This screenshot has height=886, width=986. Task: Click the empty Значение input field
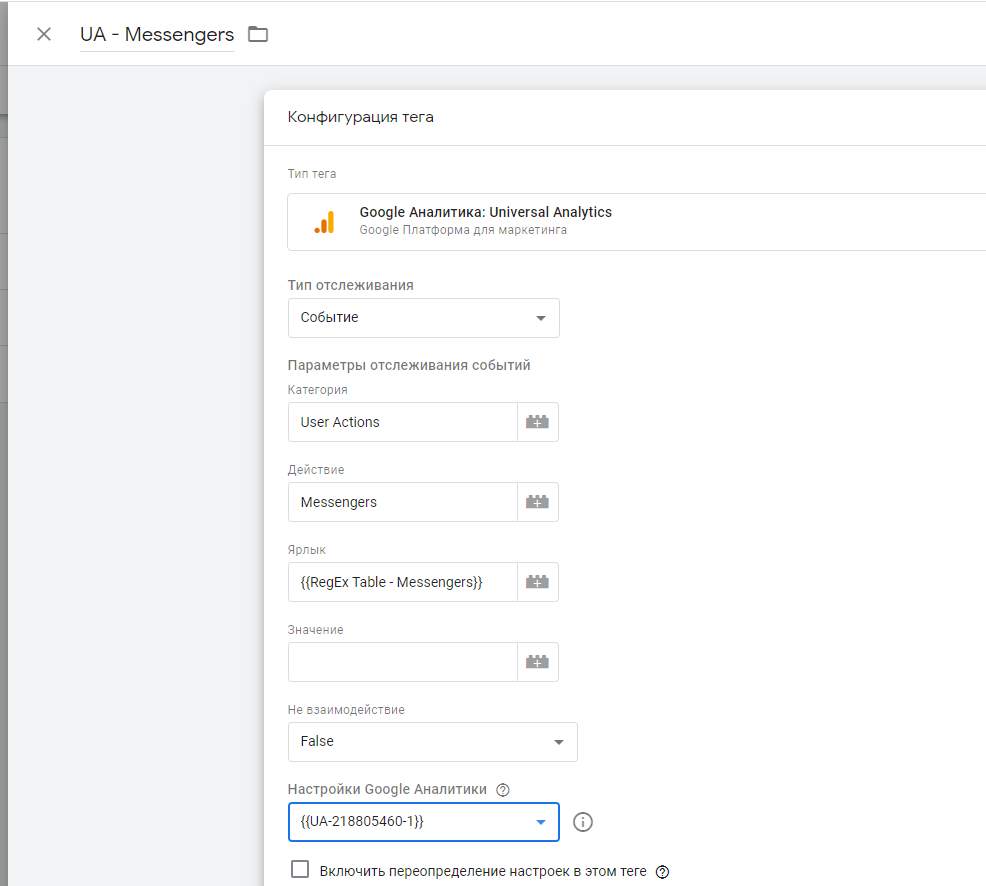click(402, 662)
